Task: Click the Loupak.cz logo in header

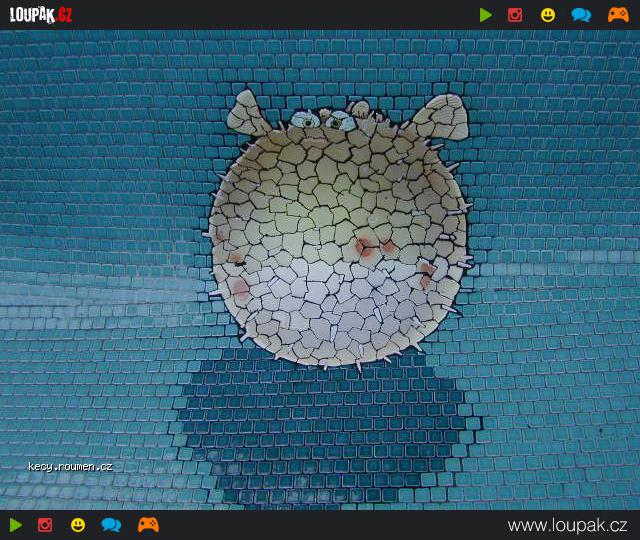Action: [41, 16]
